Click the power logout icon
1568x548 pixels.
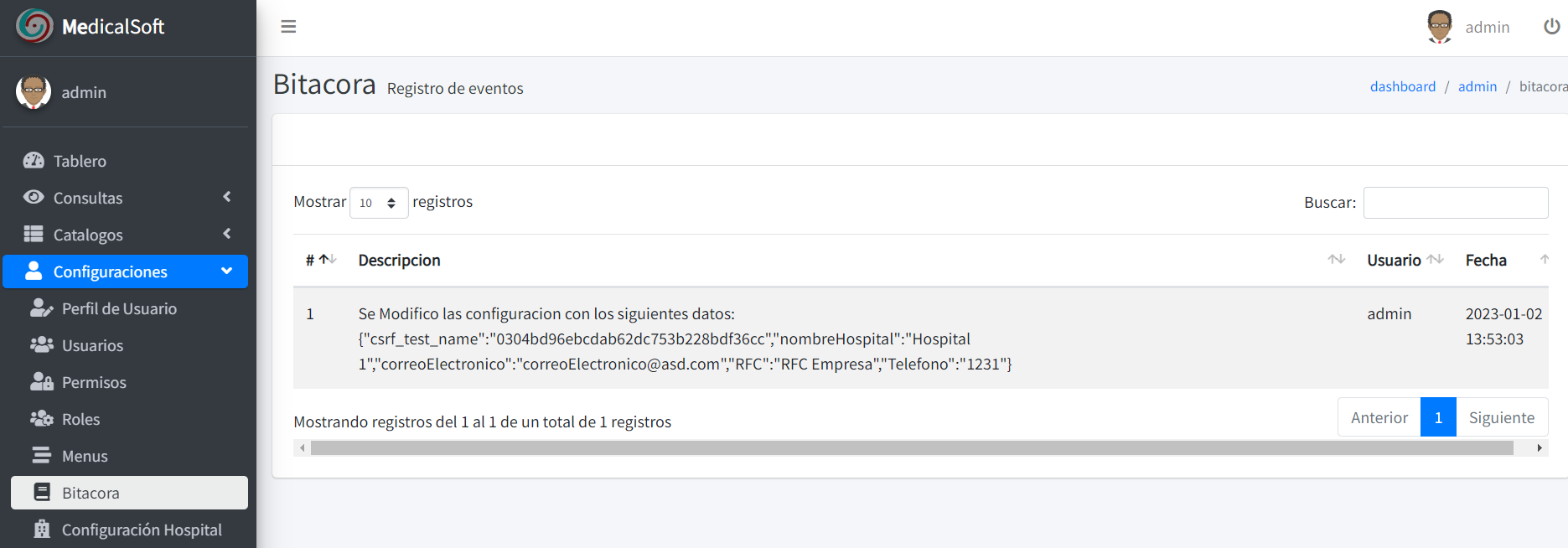tap(1551, 27)
